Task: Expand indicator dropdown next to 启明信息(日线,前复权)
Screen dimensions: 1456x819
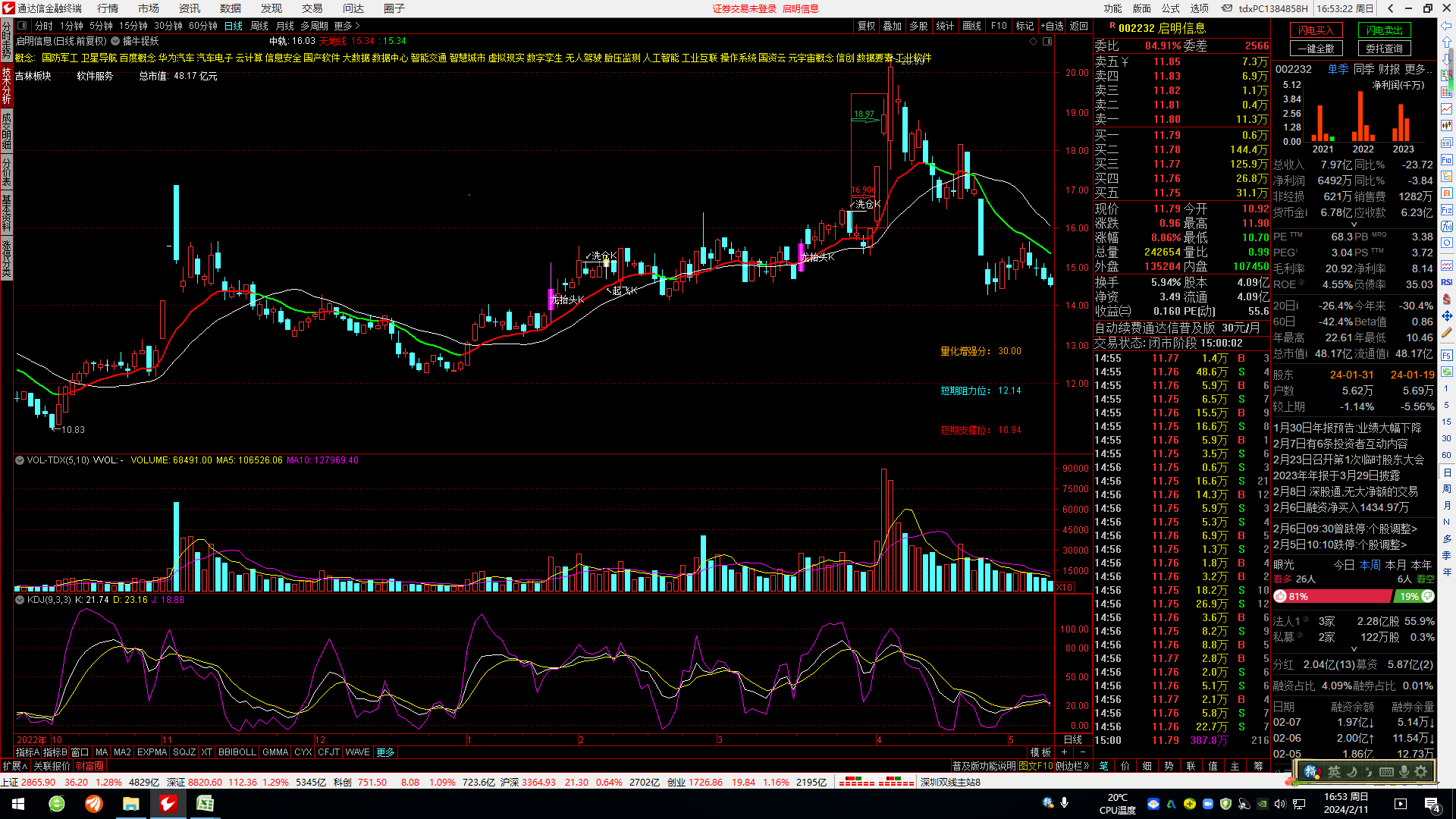Action: (x=115, y=41)
